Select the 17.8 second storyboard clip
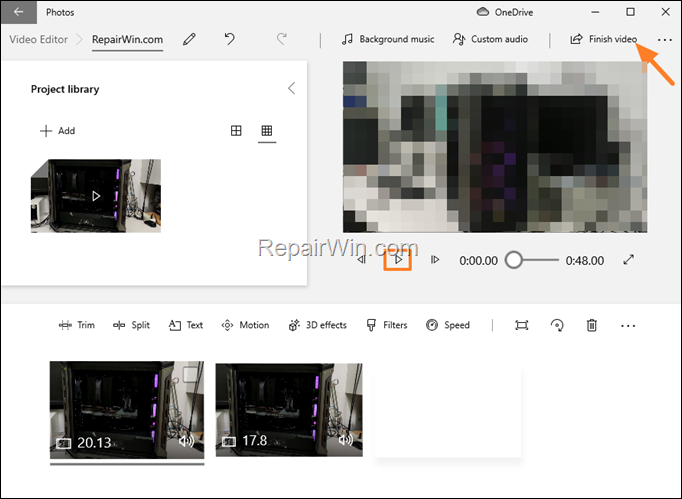The width and height of the screenshot is (682, 499). click(x=289, y=410)
